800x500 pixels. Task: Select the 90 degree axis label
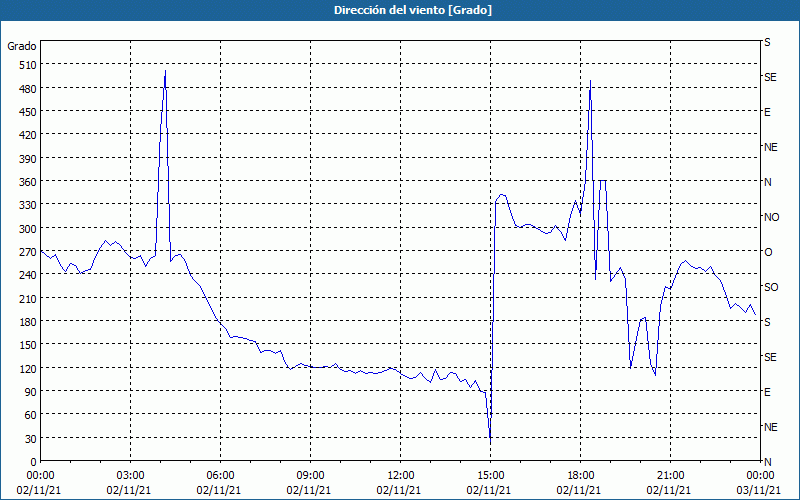click(31, 392)
